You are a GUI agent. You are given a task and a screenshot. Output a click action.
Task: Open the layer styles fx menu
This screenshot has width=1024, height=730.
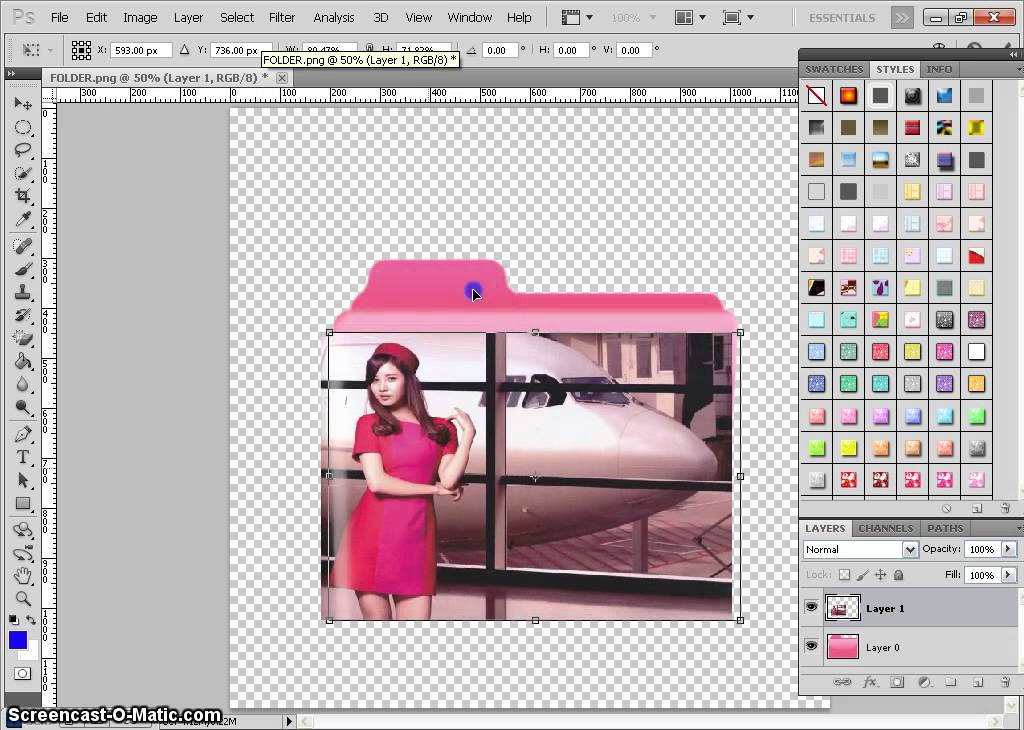click(x=869, y=682)
